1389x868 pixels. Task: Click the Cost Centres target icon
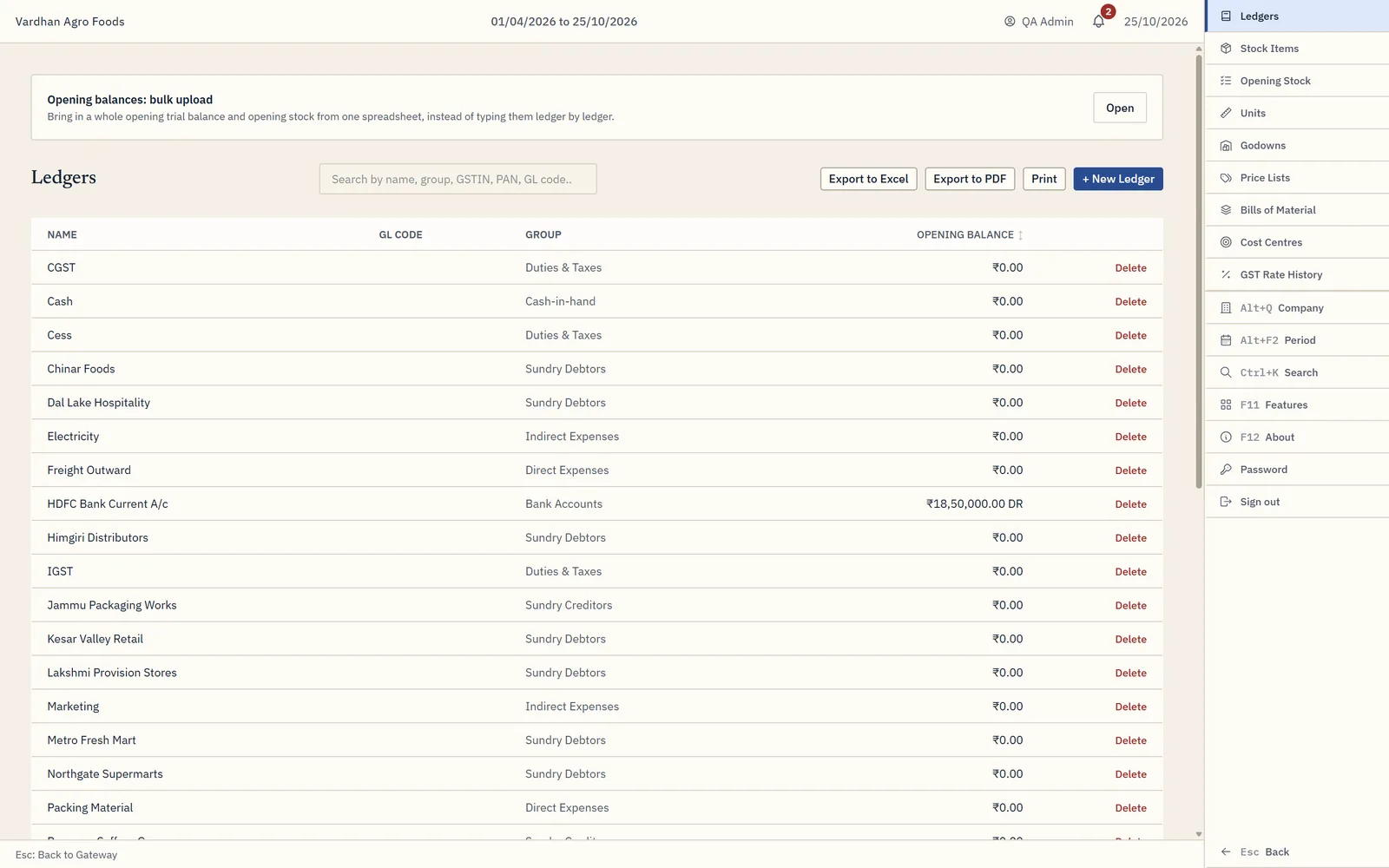coord(1226,242)
